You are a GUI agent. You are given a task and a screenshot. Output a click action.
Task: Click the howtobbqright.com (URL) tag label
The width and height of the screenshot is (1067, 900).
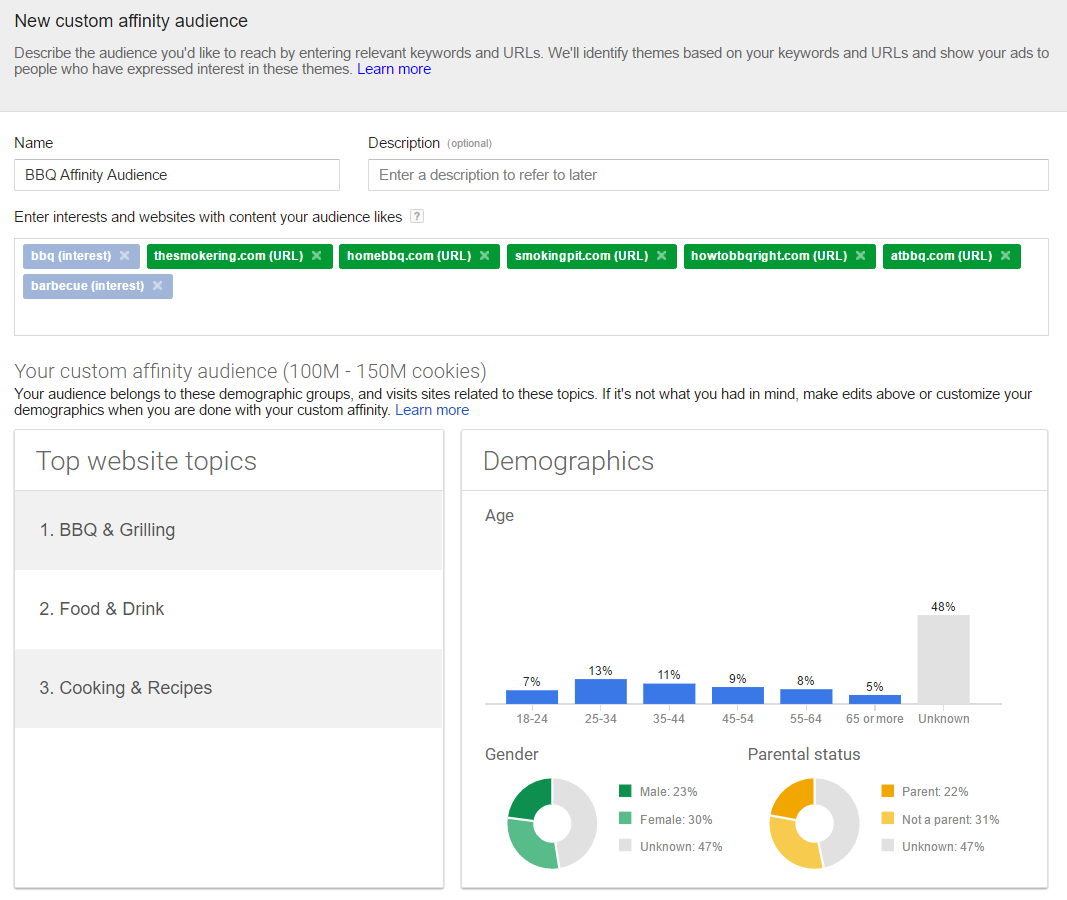(x=769, y=256)
